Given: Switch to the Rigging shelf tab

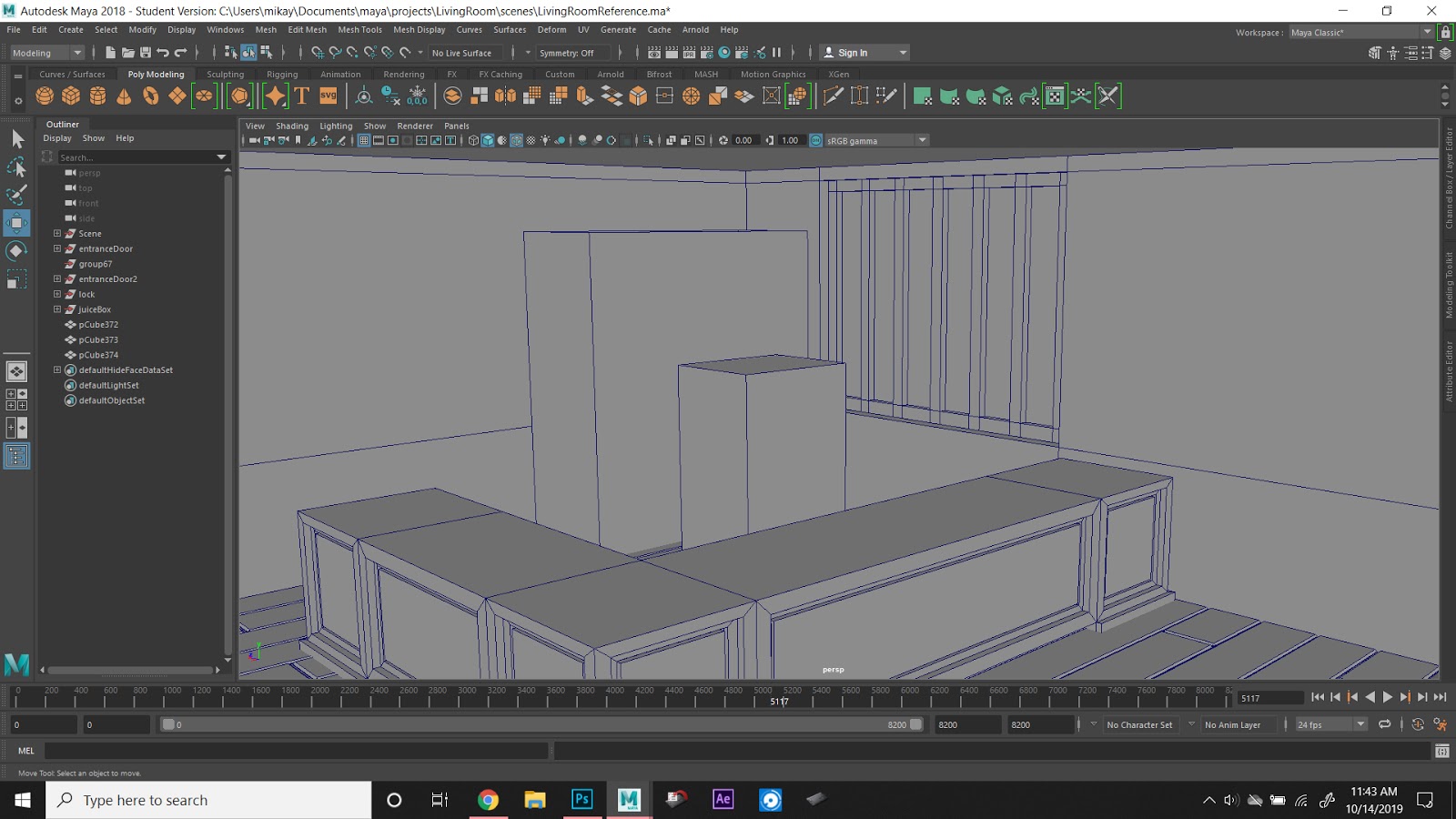Looking at the screenshot, I should coord(282,75).
